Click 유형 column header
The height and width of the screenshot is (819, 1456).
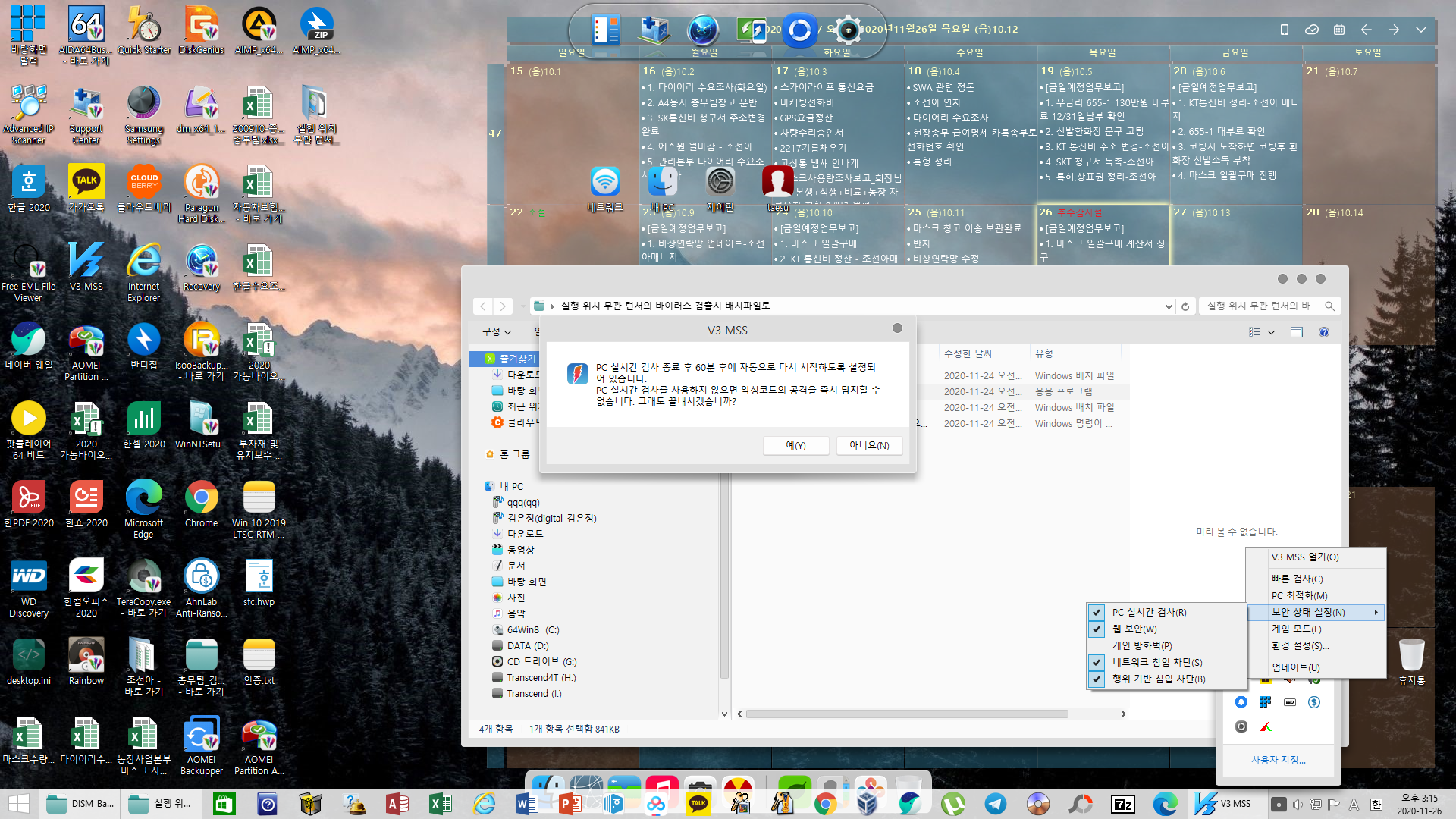tap(1044, 353)
